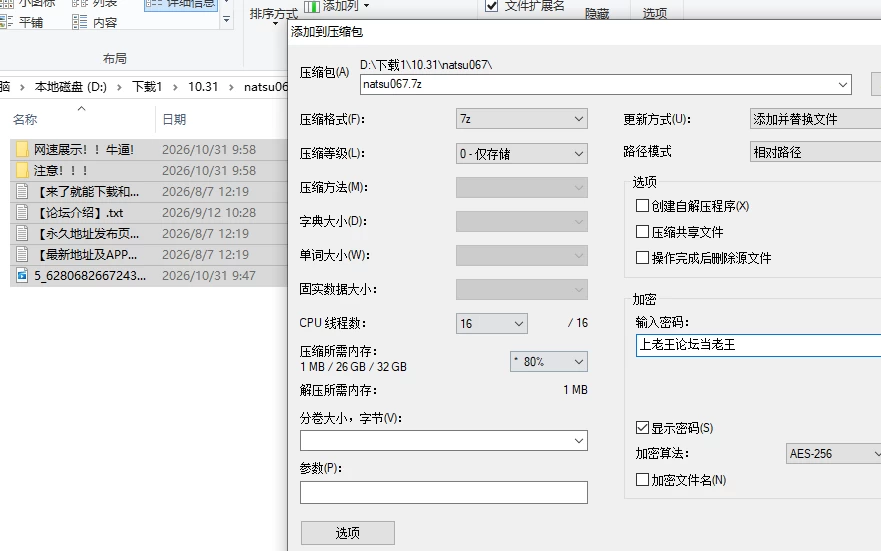881x551 pixels.
Task: Open 排序方式 menu in ribbon
Action: click(274, 15)
